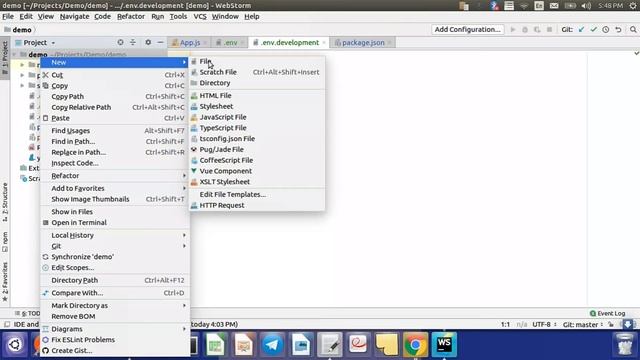Create a new TypeScript File
Image resolution: width=640 pixels, height=360 pixels.
point(257,128)
